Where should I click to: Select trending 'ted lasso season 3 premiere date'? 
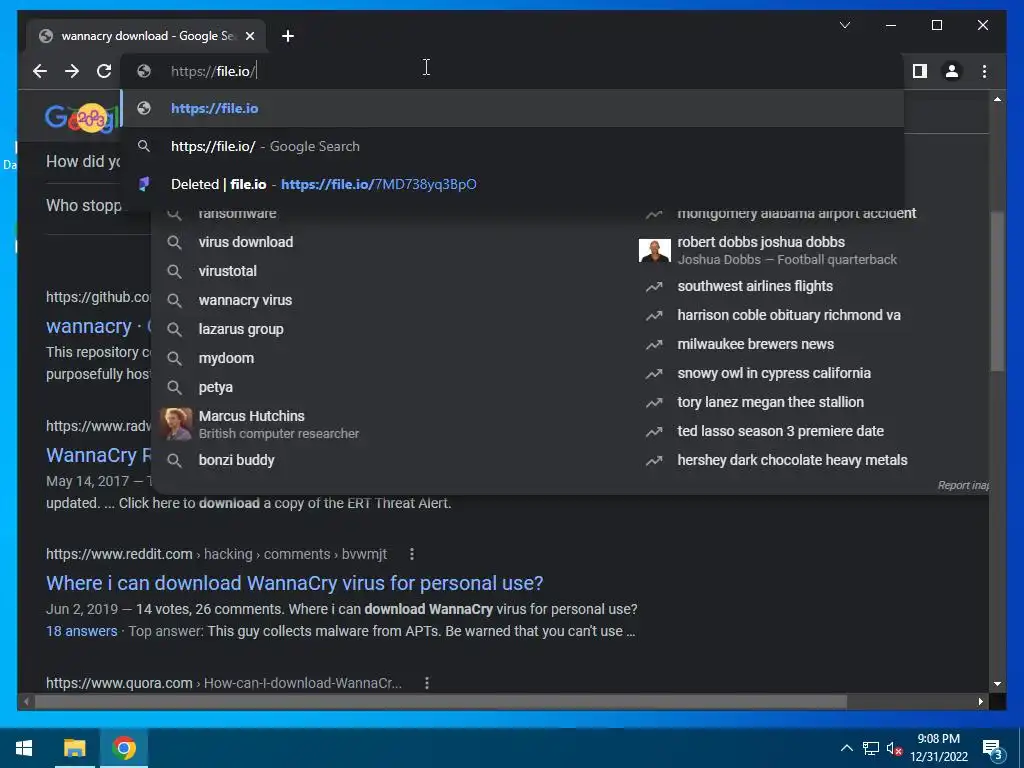click(780, 431)
